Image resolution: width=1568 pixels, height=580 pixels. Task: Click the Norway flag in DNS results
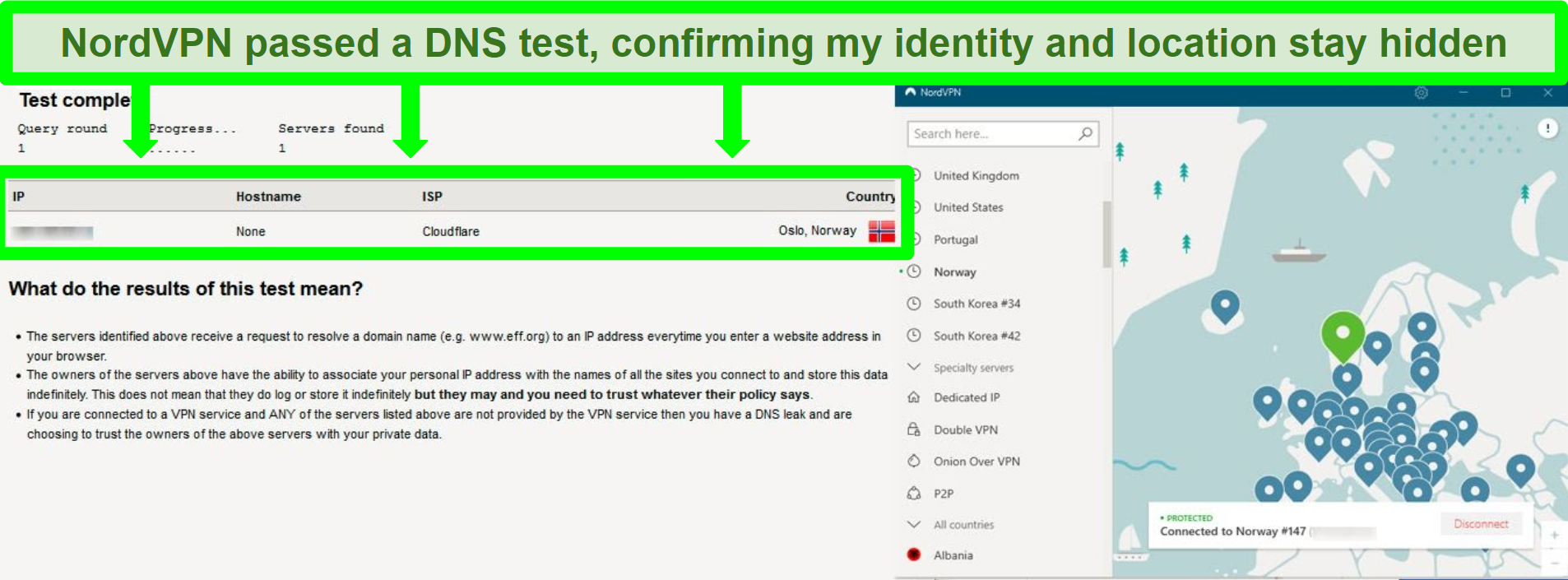coord(881,231)
